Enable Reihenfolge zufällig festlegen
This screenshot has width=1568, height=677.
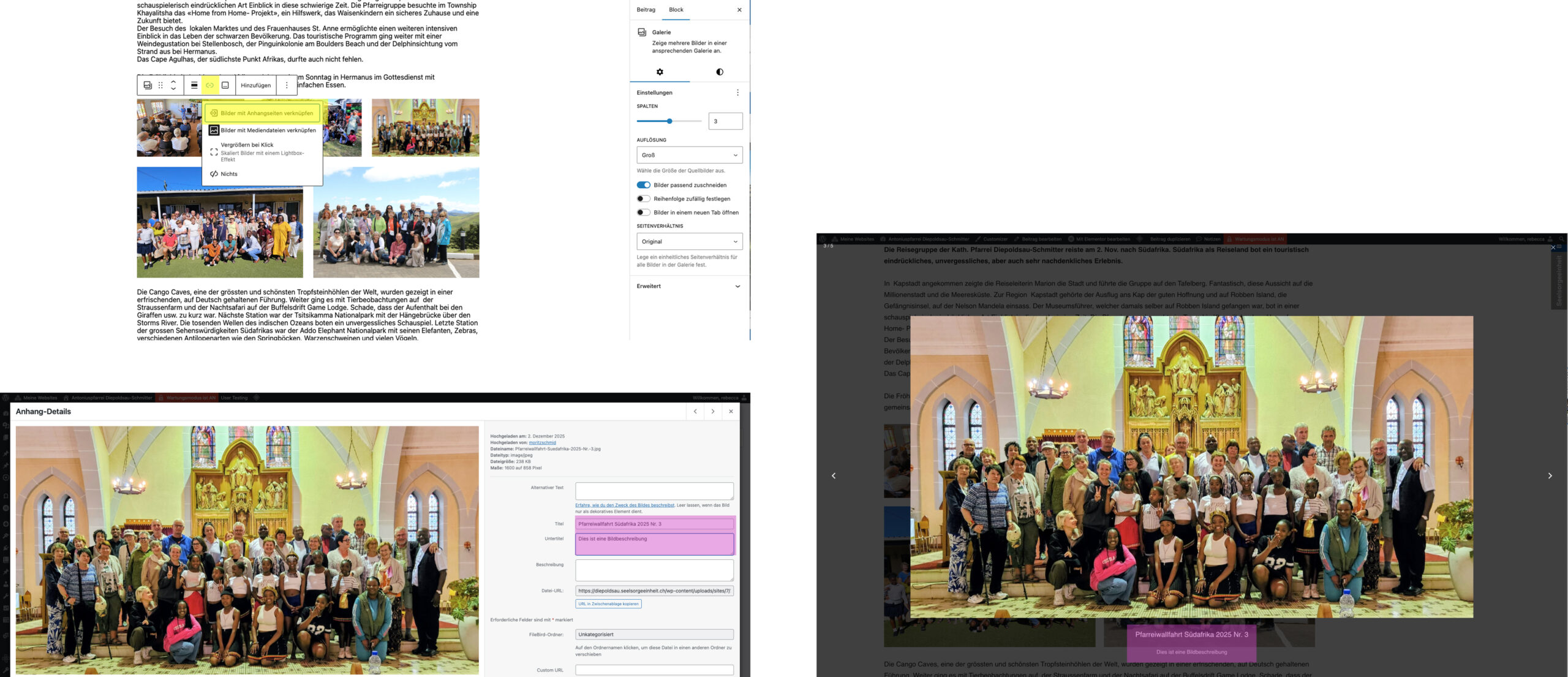click(643, 199)
